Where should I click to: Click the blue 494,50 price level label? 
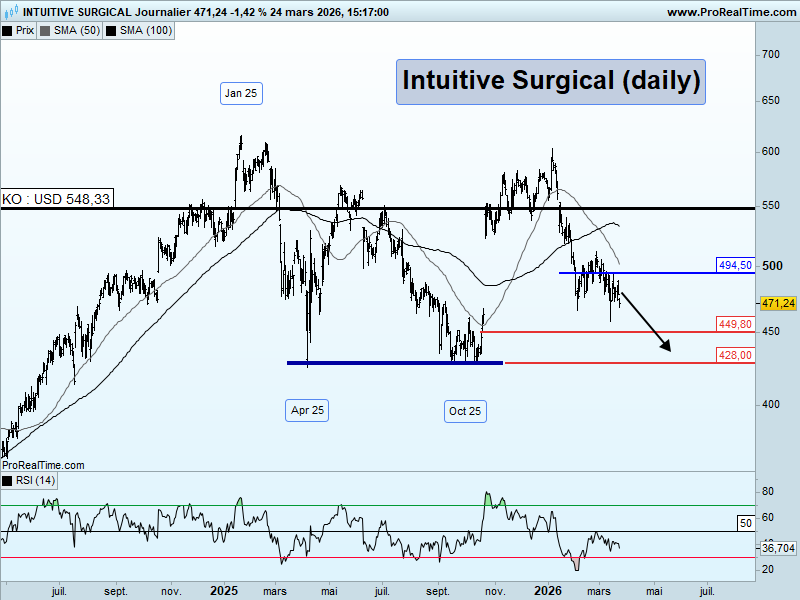735,265
